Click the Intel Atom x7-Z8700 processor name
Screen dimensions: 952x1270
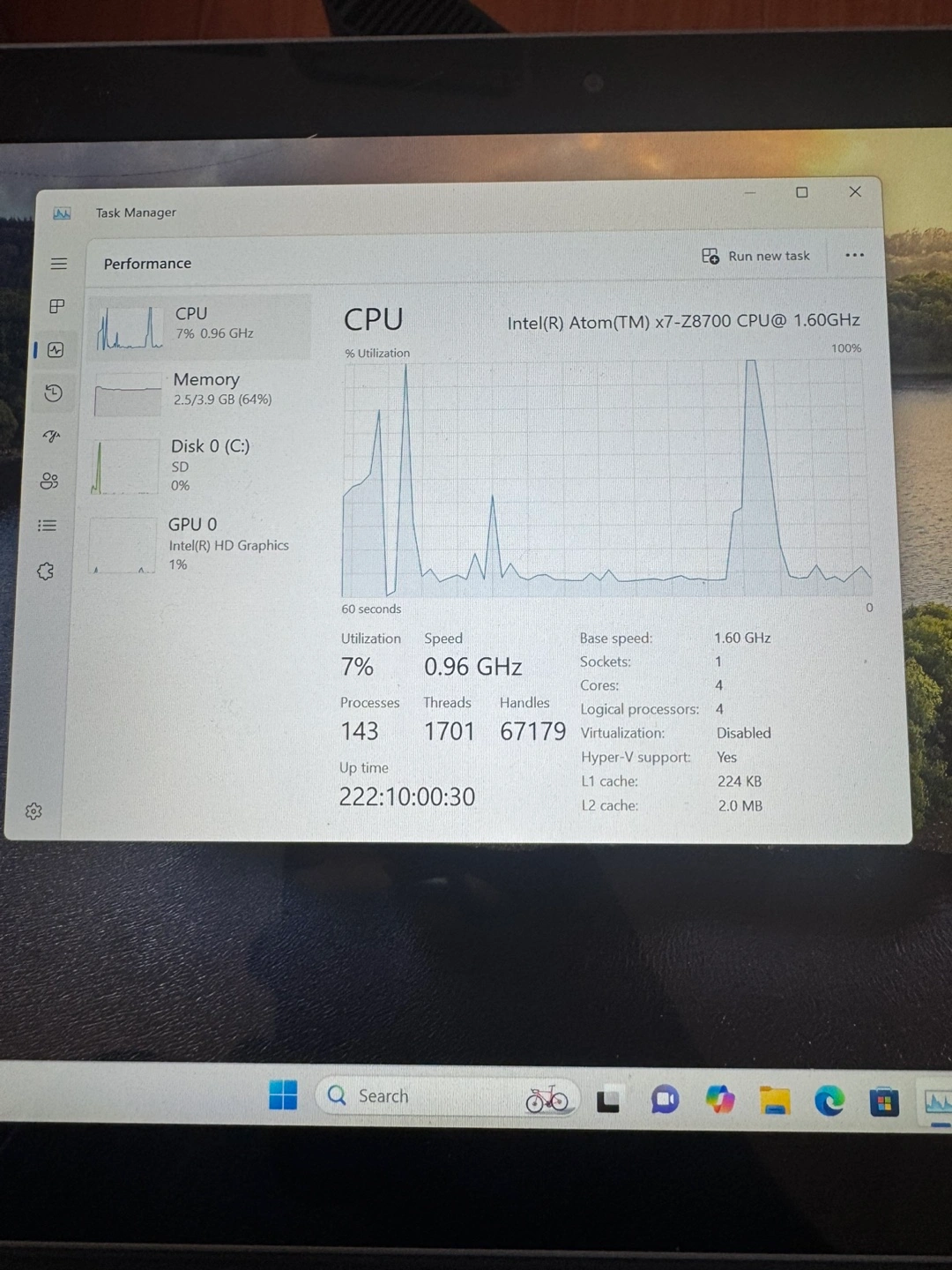pyautogui.click(x=683, y=321)
